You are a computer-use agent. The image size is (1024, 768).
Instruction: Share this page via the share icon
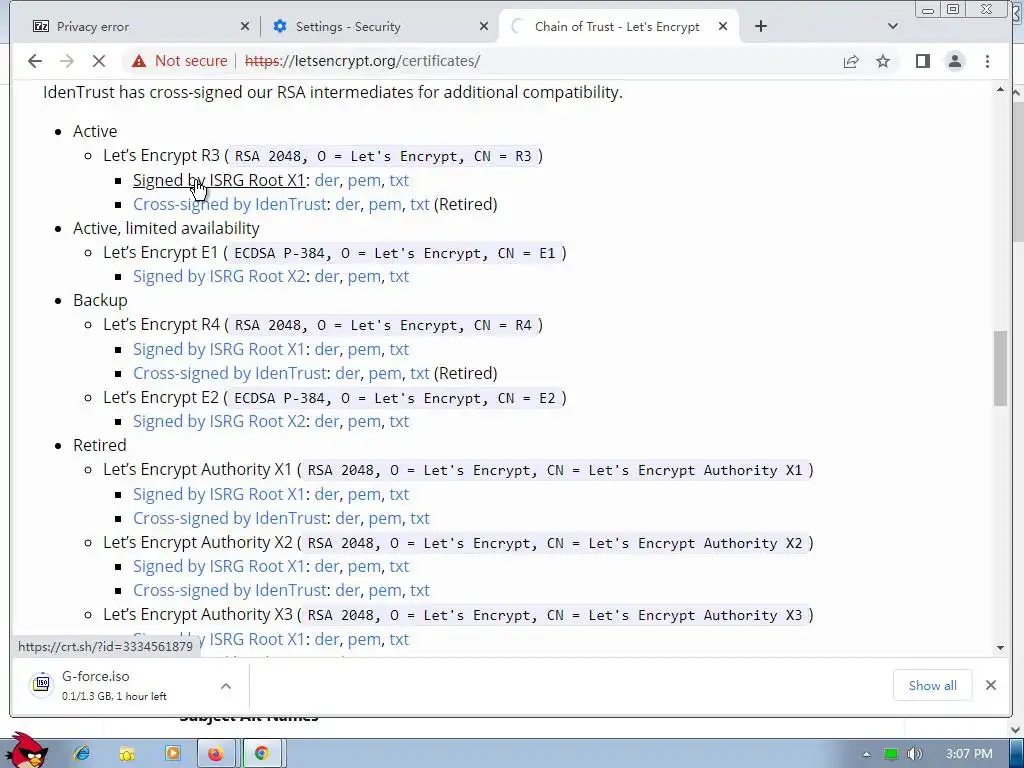[x=850, y=61]
